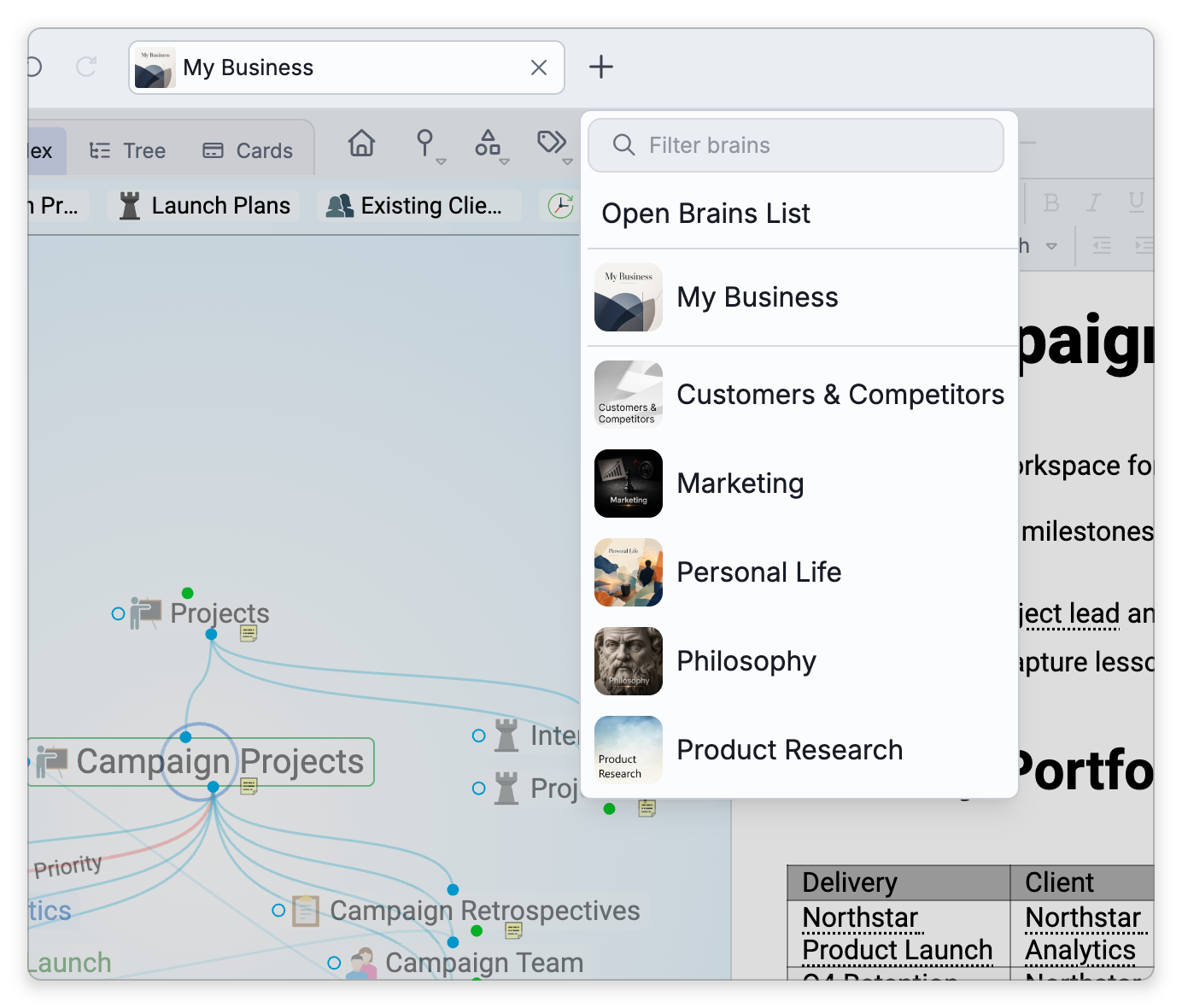Screen dimensions: 1182x1008
Task: Open the Customers & Competitors brain
Action: click(799, 395)
